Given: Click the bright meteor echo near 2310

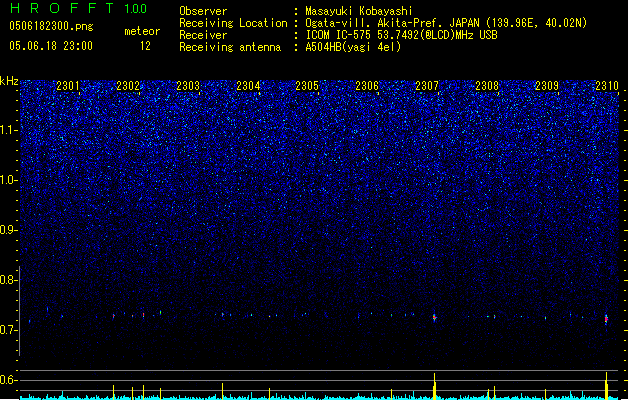Looking at the screenshot, I should (x=607, y=319).
